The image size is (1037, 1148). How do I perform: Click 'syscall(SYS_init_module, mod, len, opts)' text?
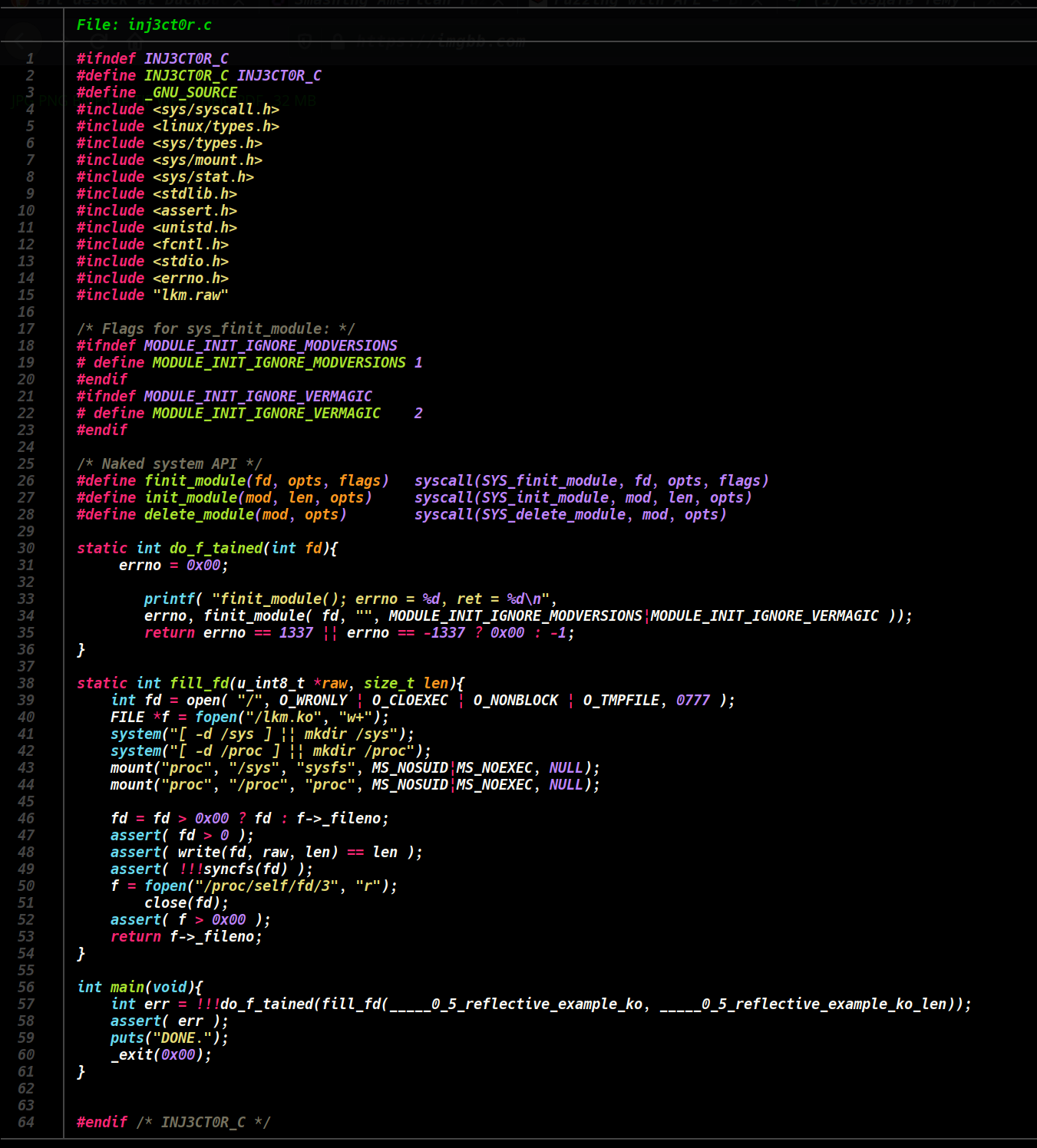click(x=583, y=497)
